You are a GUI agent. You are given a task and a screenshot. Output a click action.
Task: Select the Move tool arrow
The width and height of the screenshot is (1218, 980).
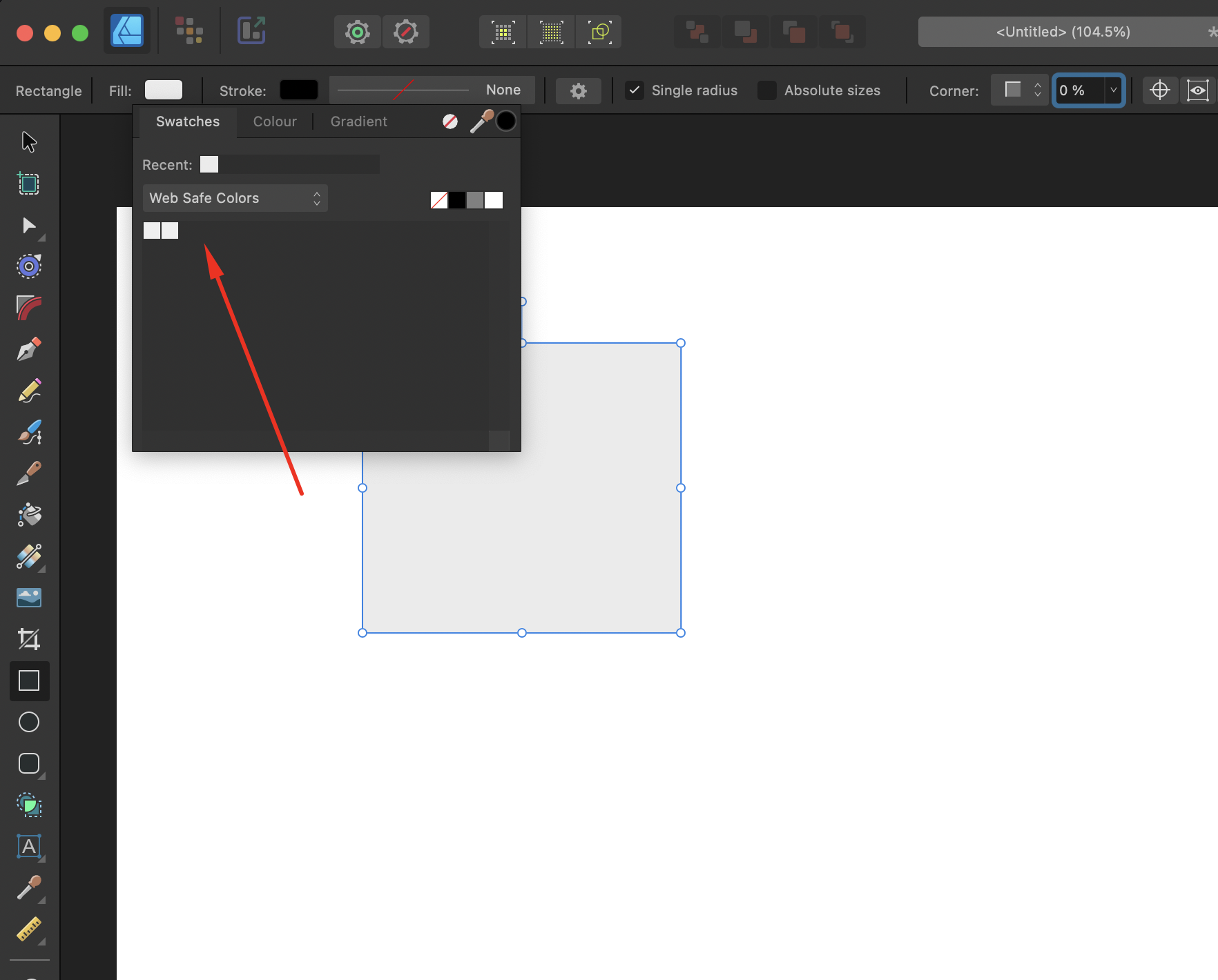29,141
